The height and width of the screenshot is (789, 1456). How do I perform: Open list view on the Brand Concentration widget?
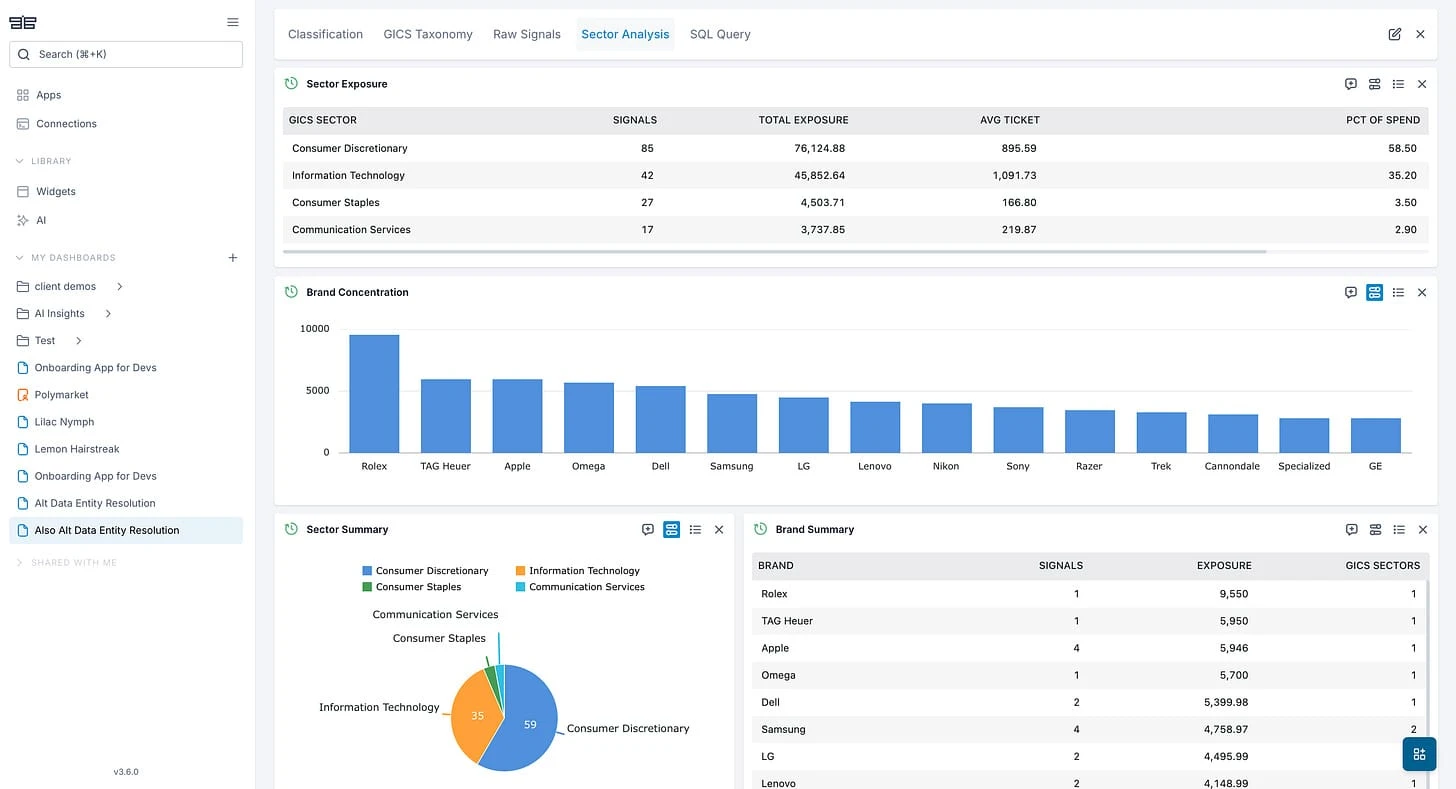point(1398,292)
